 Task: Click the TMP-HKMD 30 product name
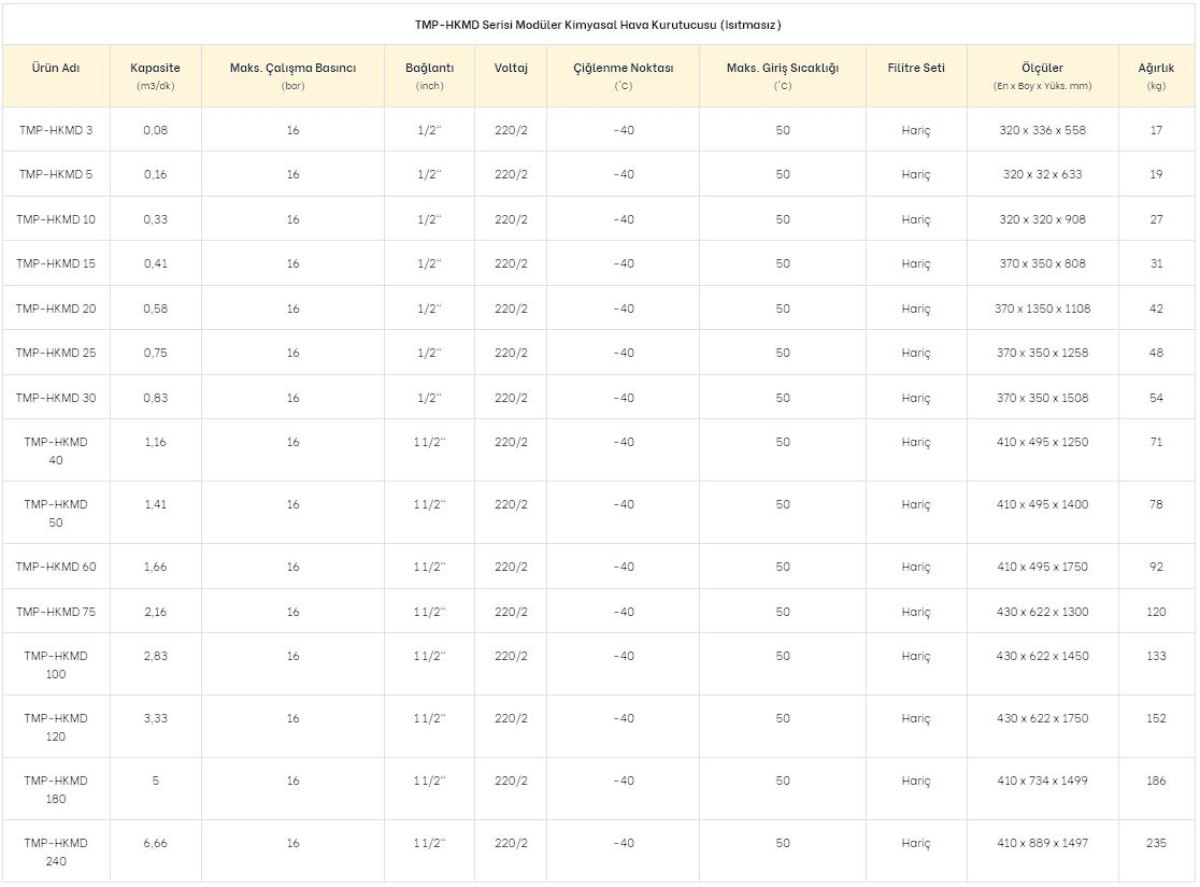[x=56, y=398]
